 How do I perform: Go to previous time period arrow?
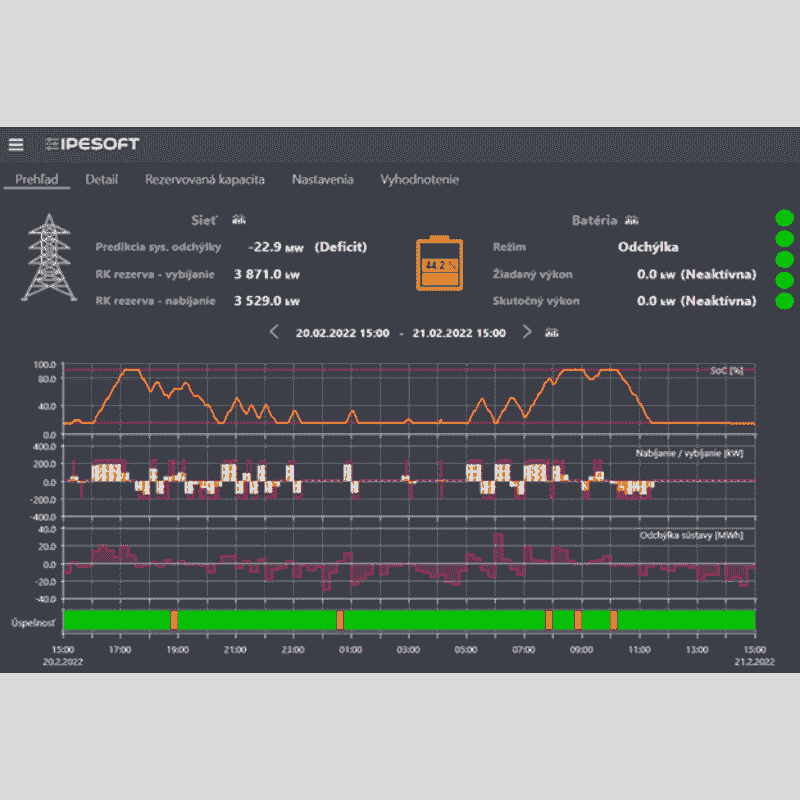pos(274,332)
